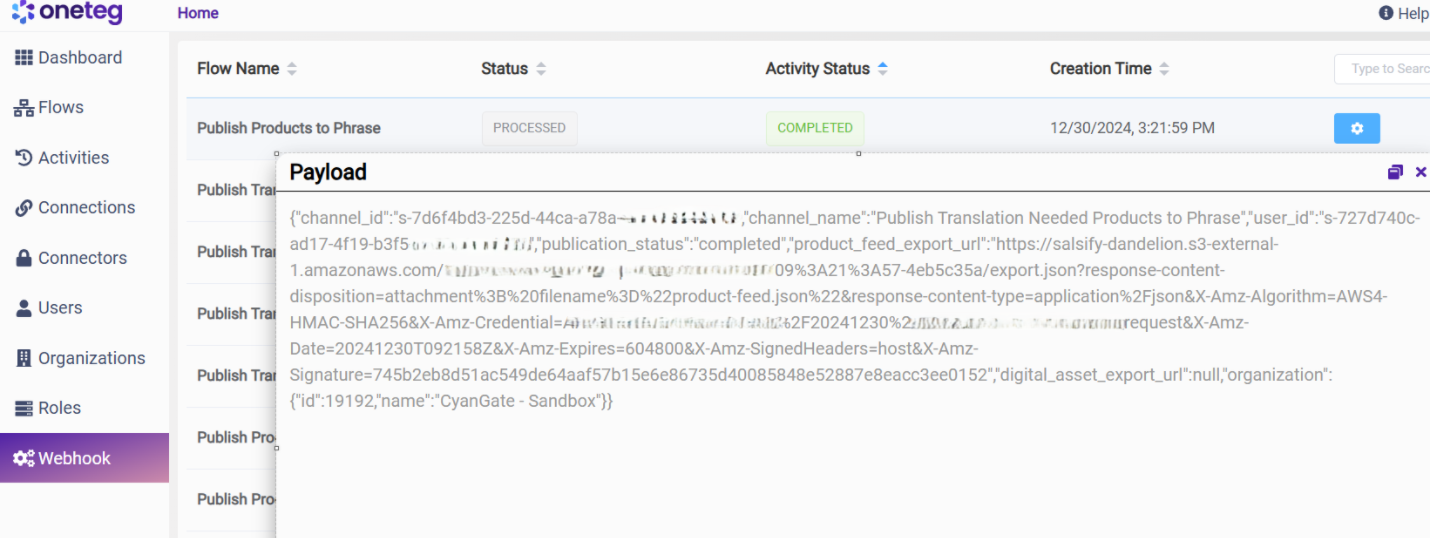Open the gear settings button for the row

(1356, 128)
